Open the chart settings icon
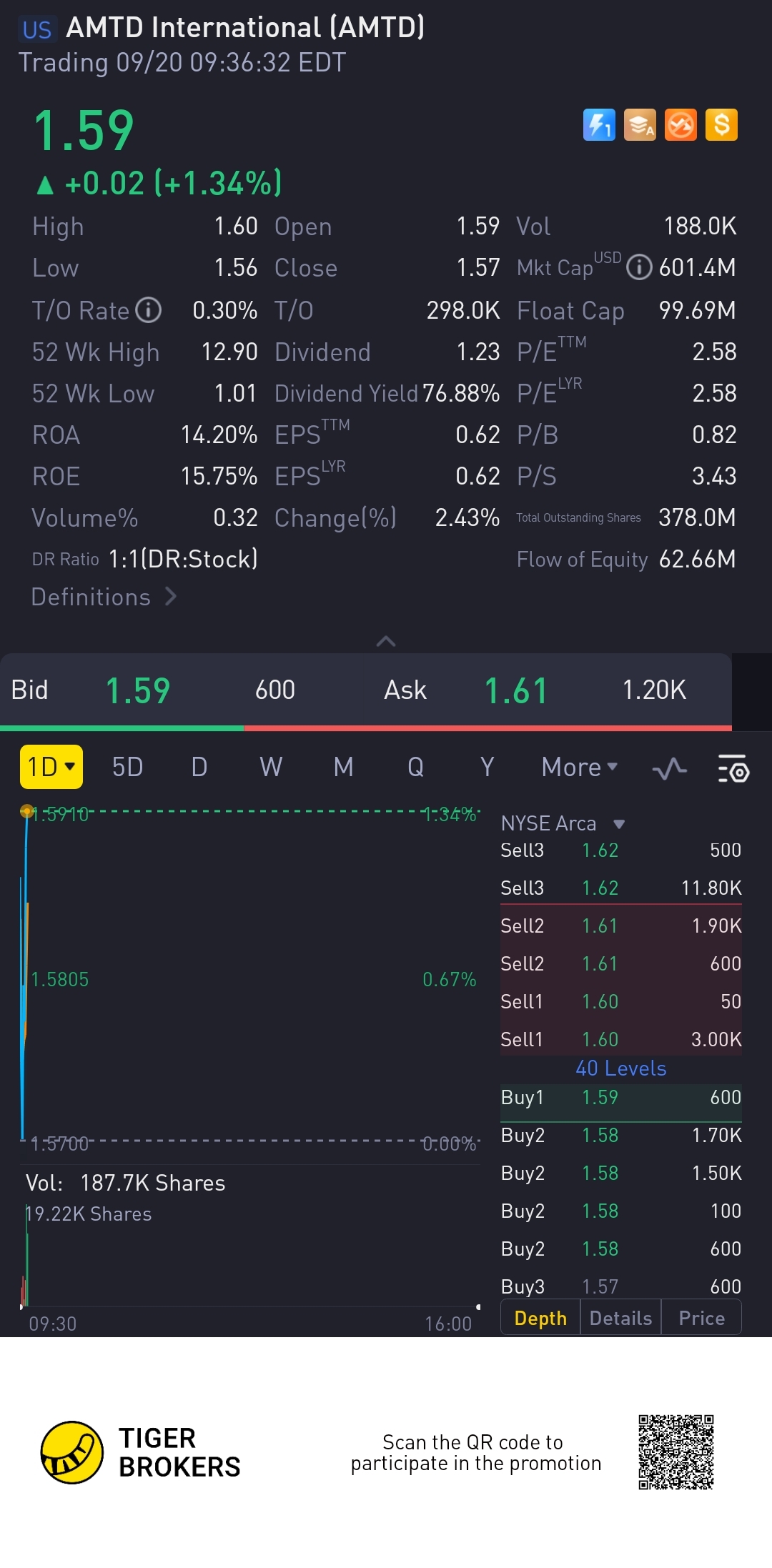 (733, 768)
